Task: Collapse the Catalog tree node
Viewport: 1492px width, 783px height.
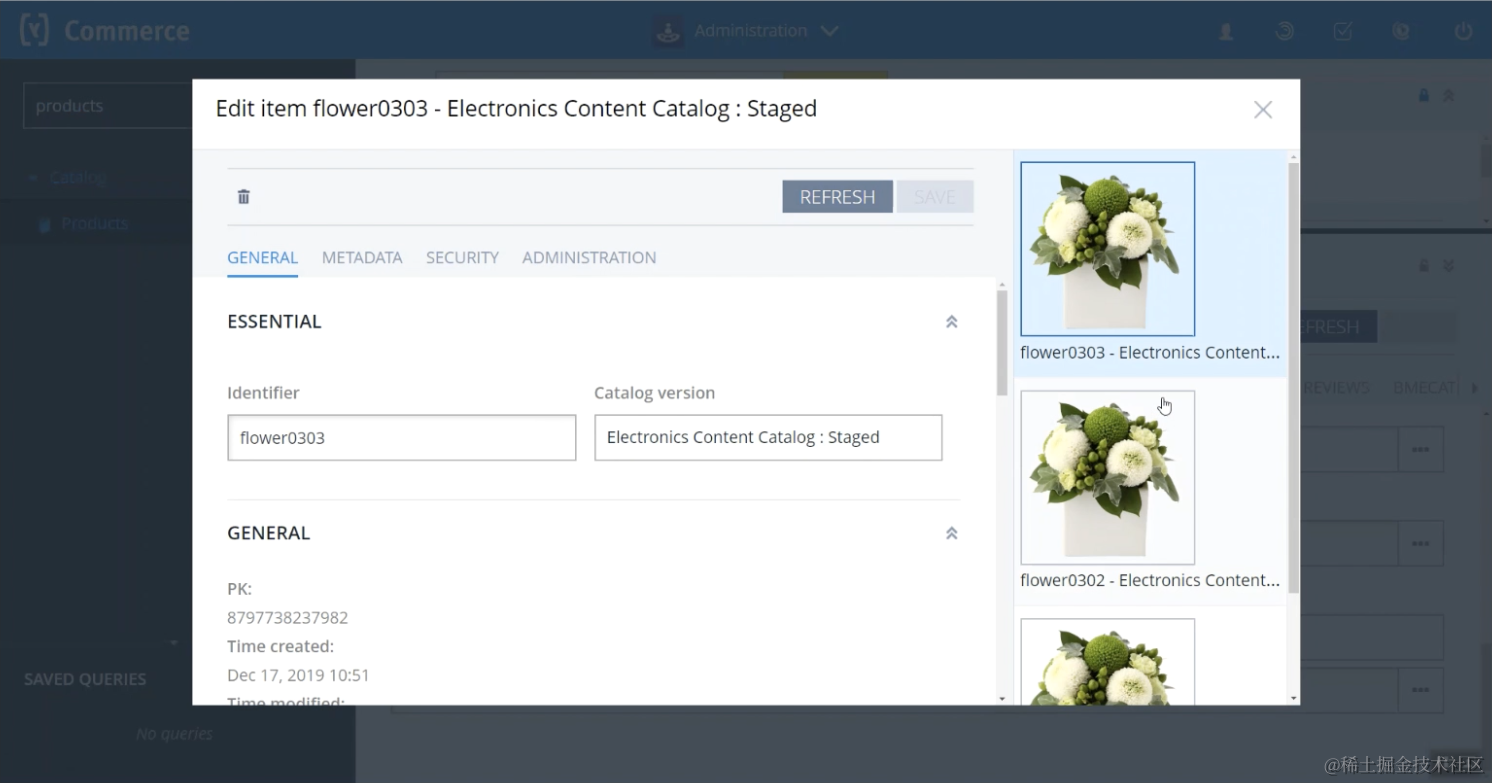Action: (x=33, y=177)
